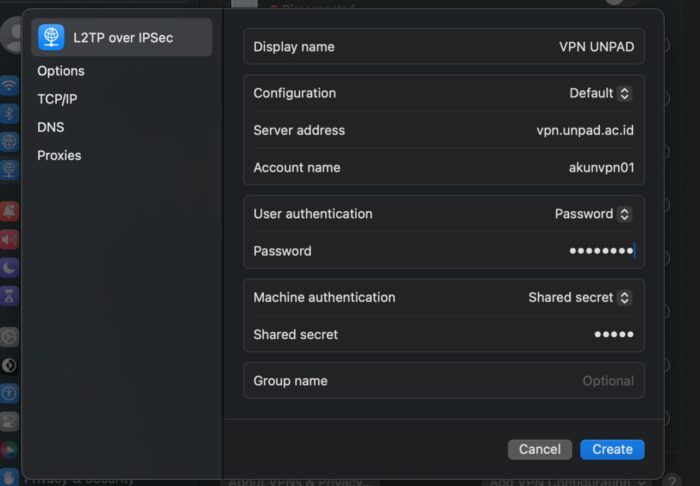Open the DNS section

50,127
